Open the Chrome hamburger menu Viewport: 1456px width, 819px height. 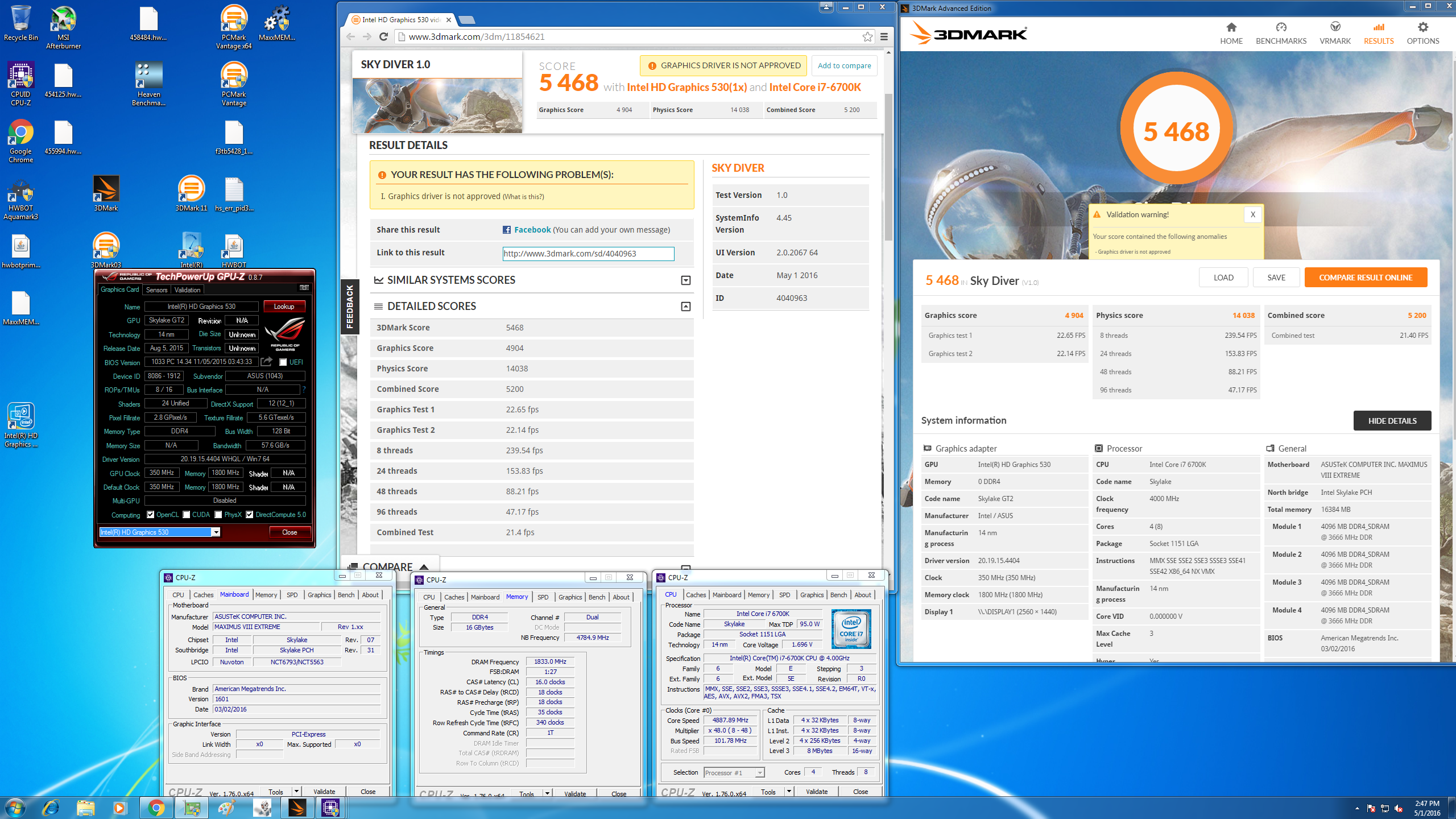(x=884, y=36)
